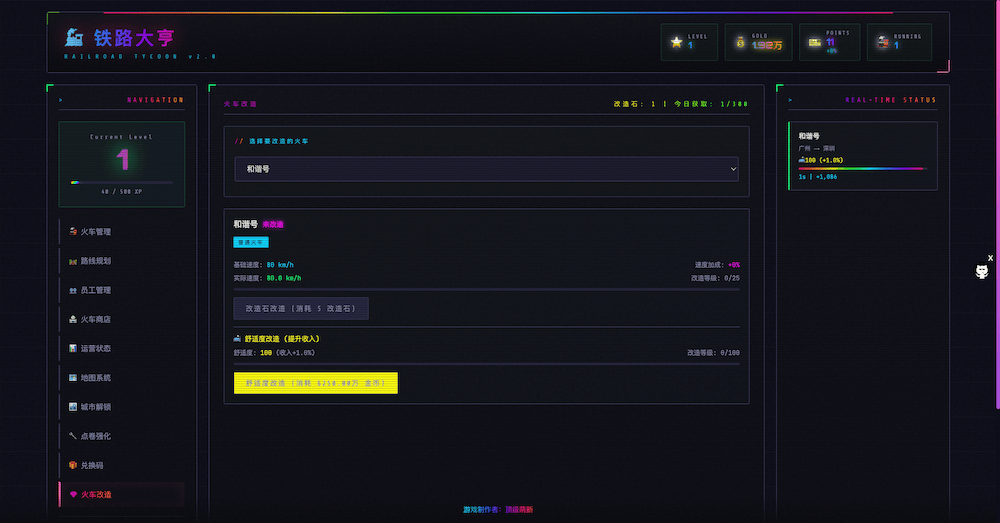The height and width of the screenshot is (523, 1000).
Task: Click the Points ticket icon
Action: click(815, 42)
